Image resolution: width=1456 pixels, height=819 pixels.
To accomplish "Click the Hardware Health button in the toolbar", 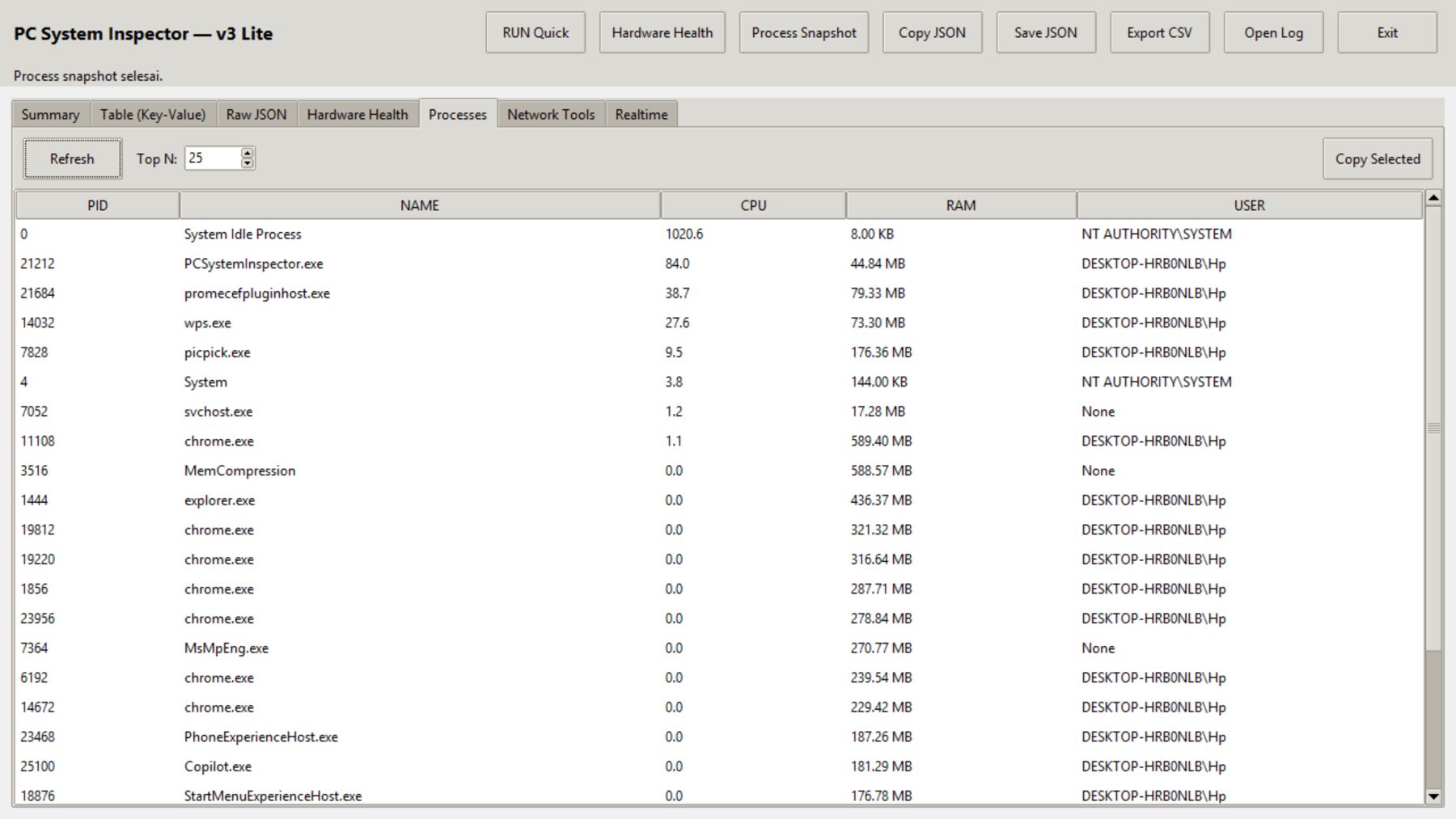I will pos(662,32).
